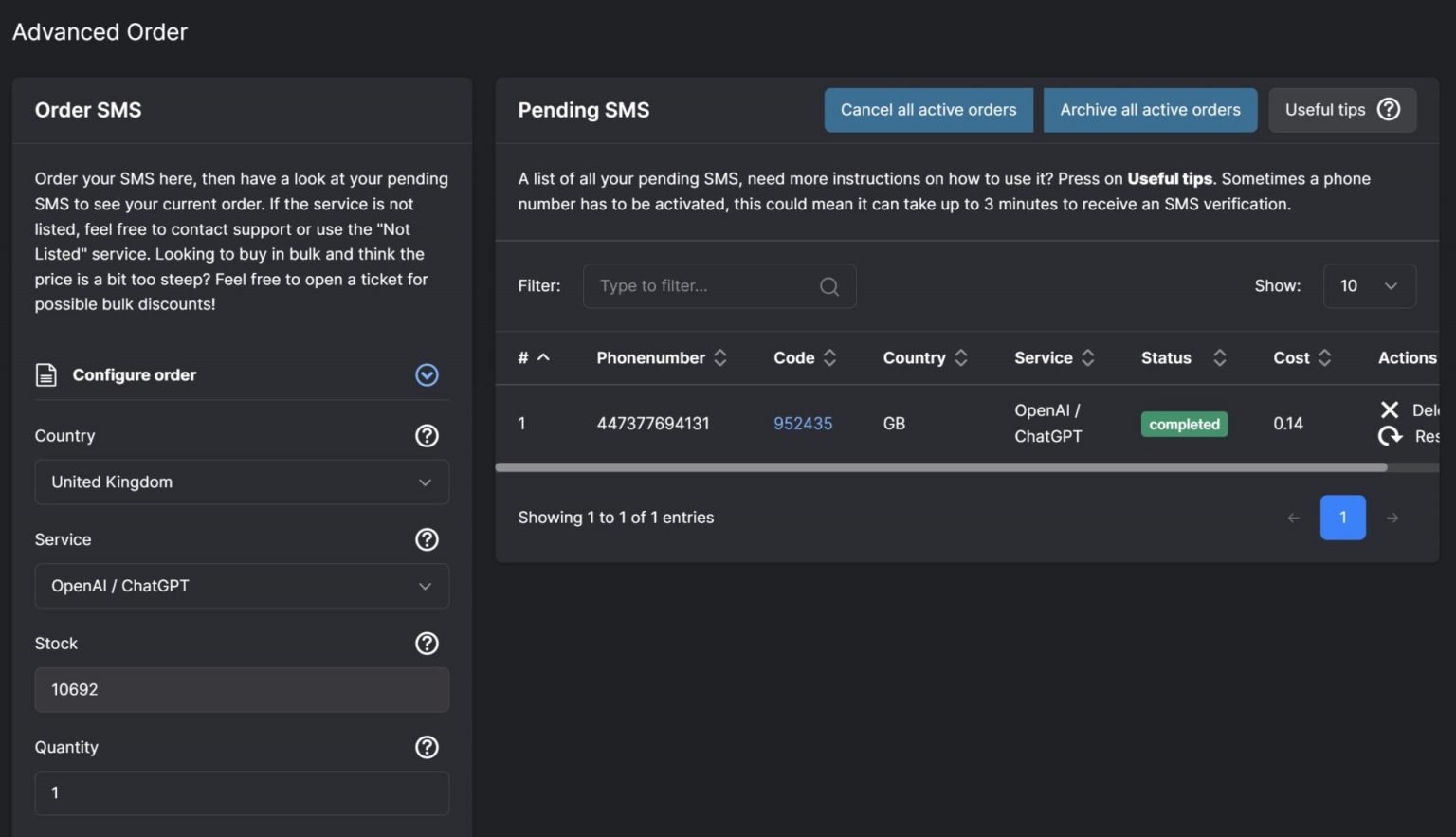The height and width of the screenshot is (837, 1456).
Task: Collapse the Configure order section chevron
Action: tap(427, 375)
